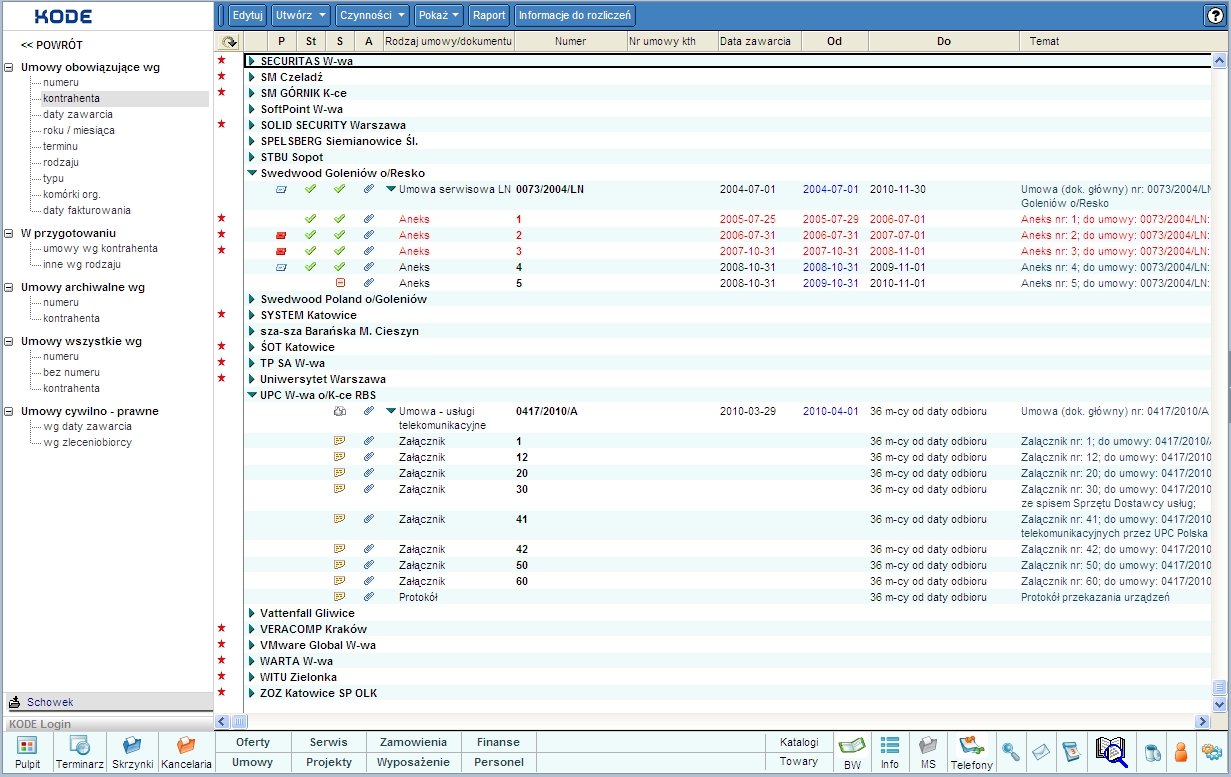
Task: Select 'roku / miesiąca' tree item
Action: click(79, 130)
